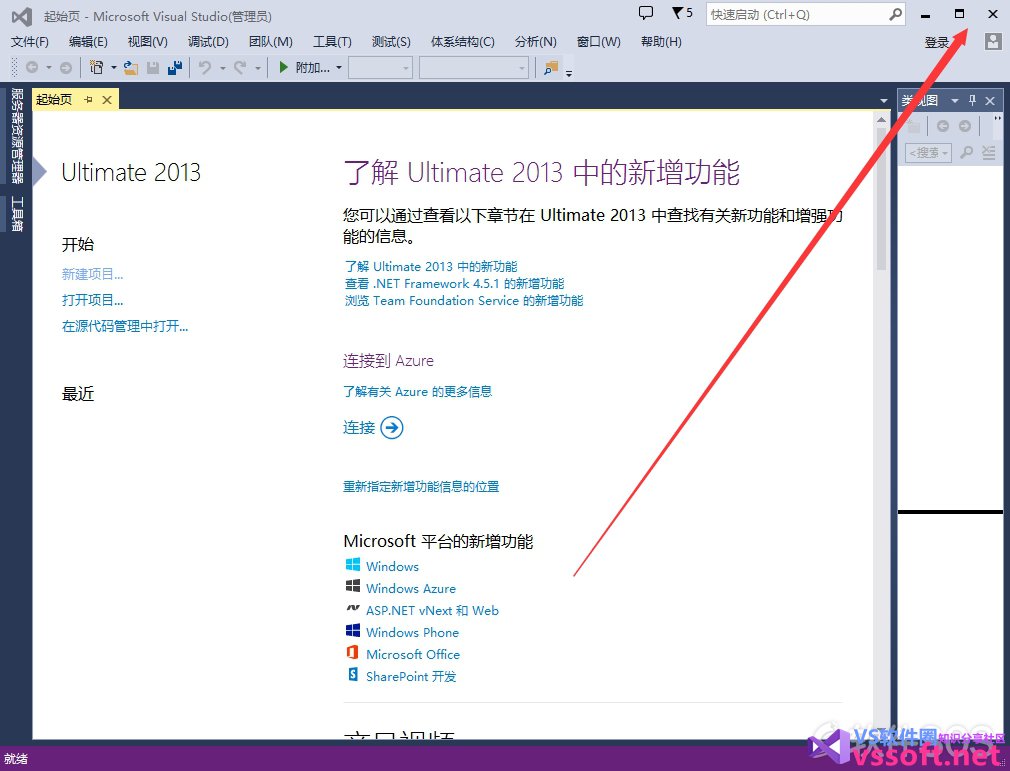1010x771 pixels.
Task: Toggle the pin on the 起始页 tab
Action: (89, 100)
